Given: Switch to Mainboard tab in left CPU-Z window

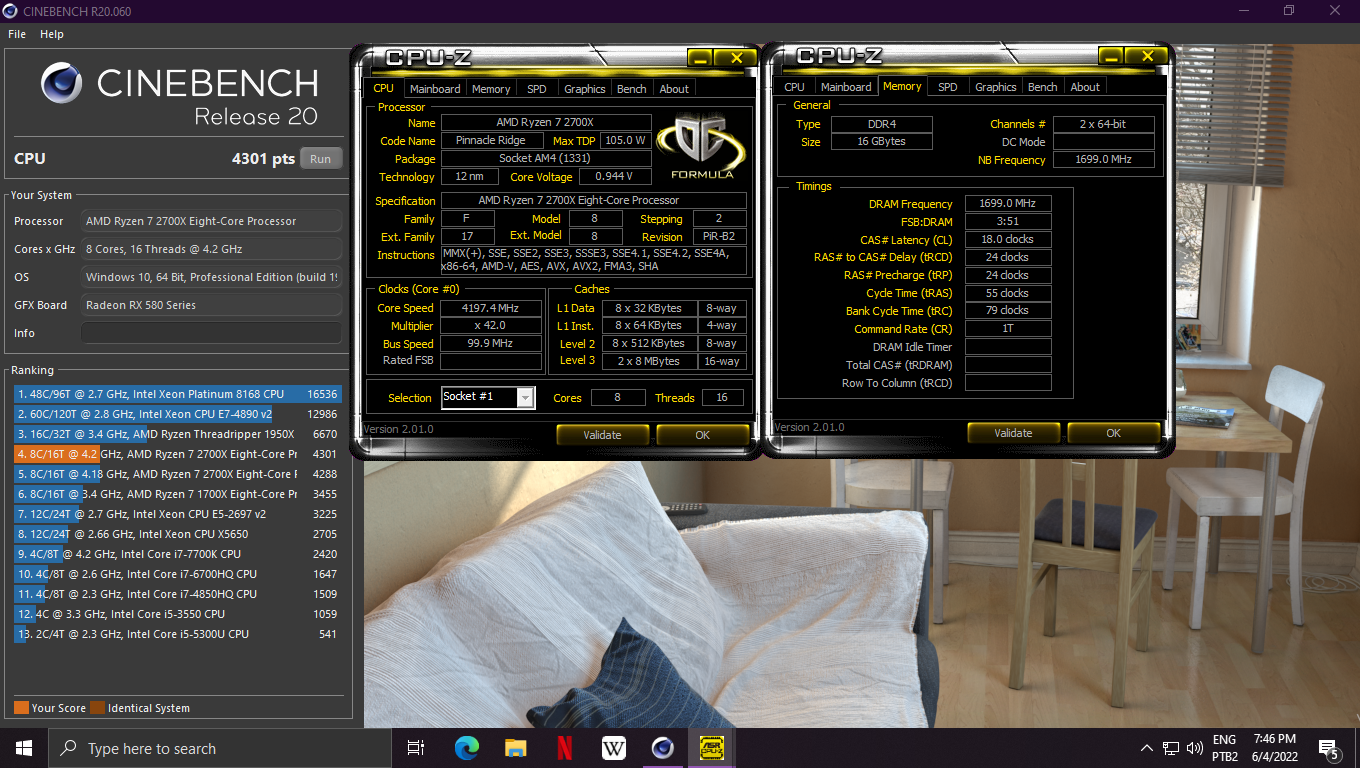Looking at the screenshot, I should 435,89.
